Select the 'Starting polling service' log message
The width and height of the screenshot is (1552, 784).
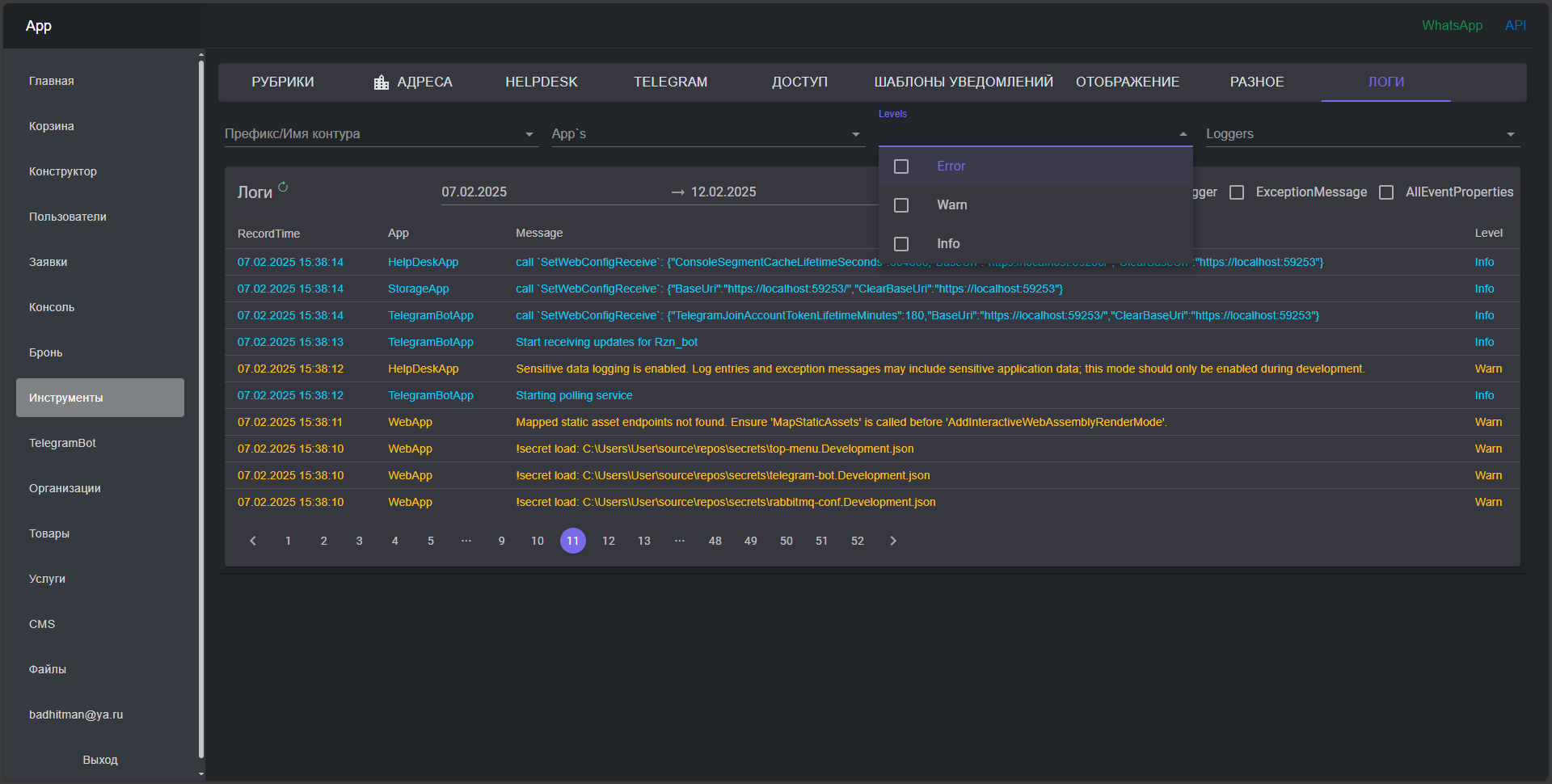(574, 395)
